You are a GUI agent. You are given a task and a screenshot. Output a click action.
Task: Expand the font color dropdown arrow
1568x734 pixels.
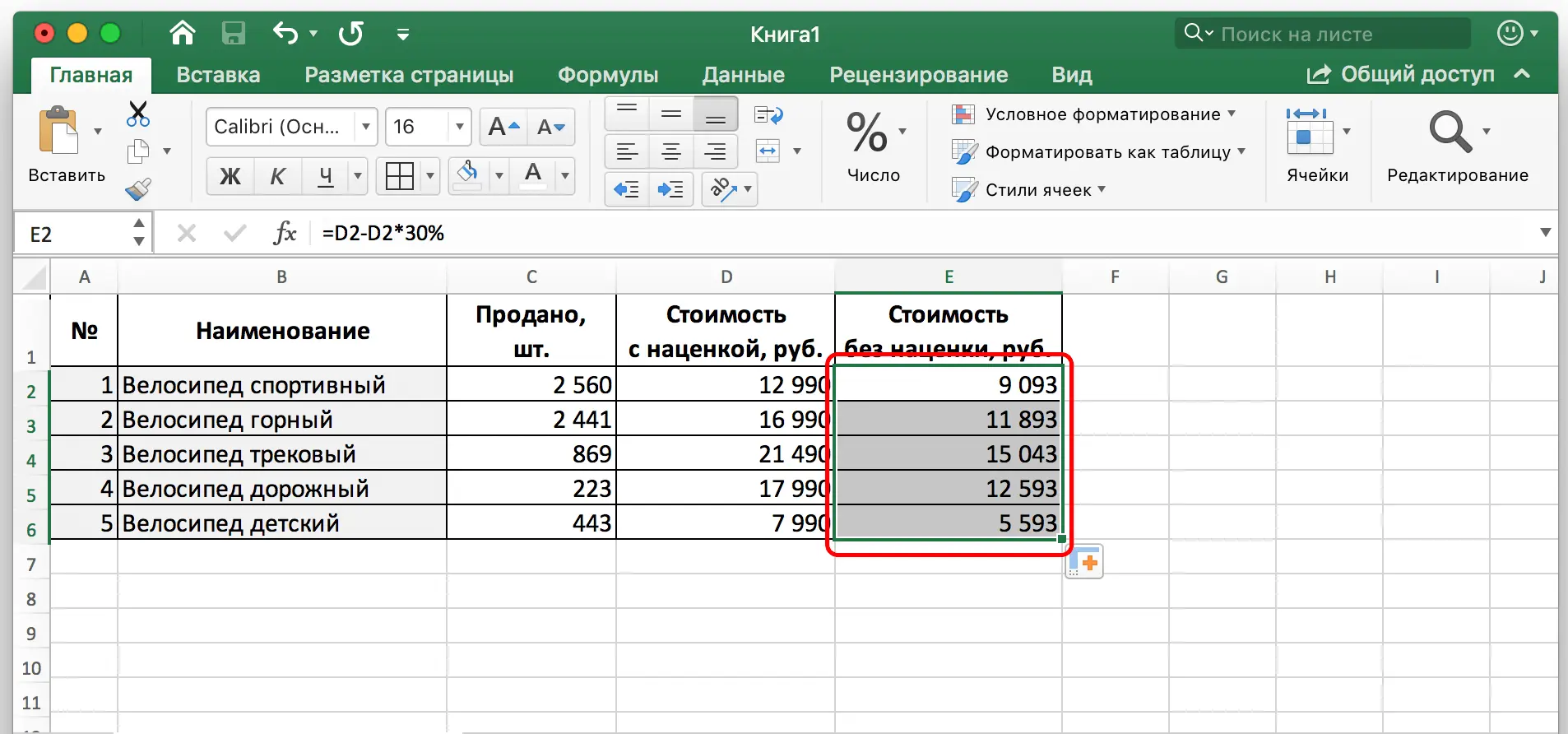(564, 175)
